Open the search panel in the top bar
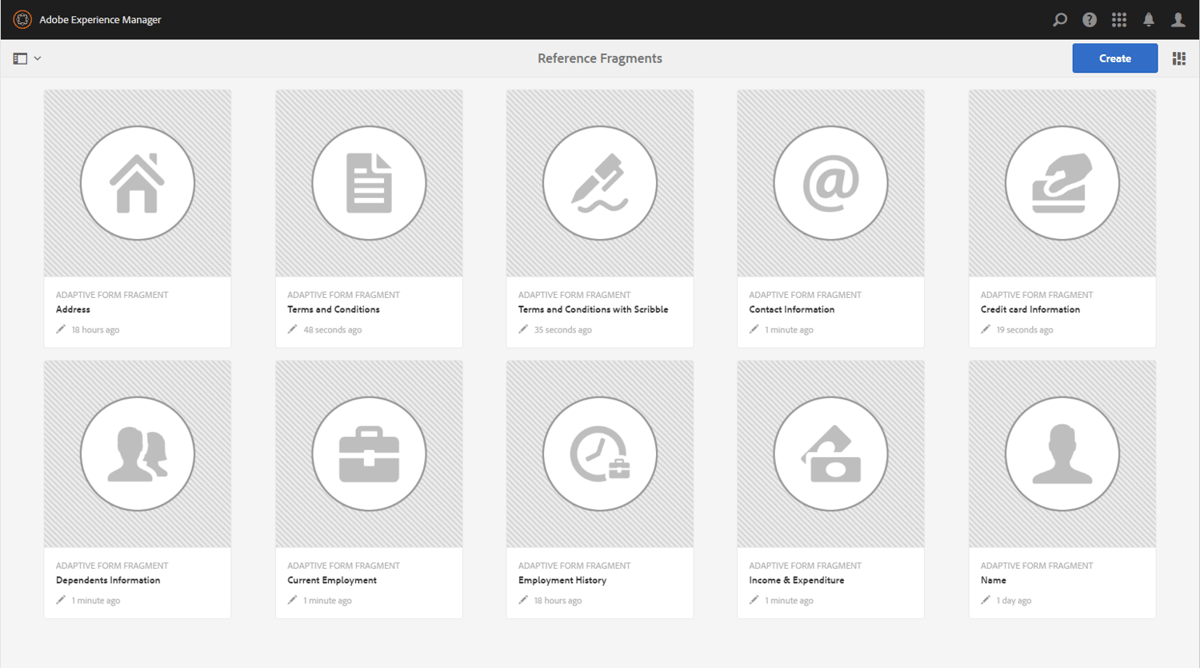The image size is (1200, 668). 1059,19
